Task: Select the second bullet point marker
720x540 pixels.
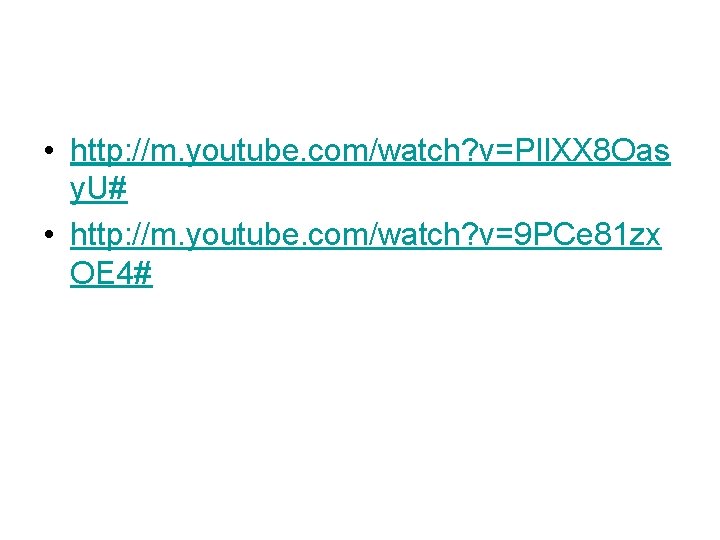Action: click(49, 235)
